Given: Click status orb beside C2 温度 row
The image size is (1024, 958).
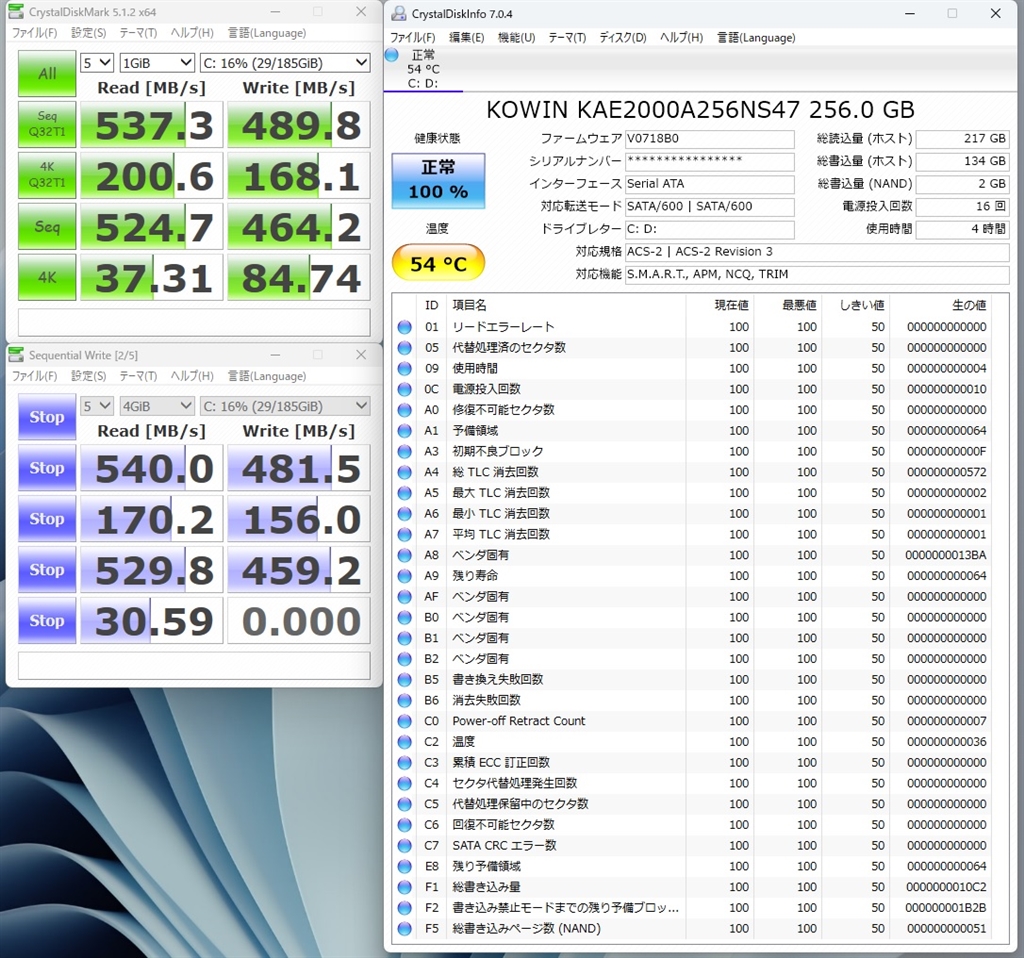Looking at the screenshot, I should tap(404, 742).
